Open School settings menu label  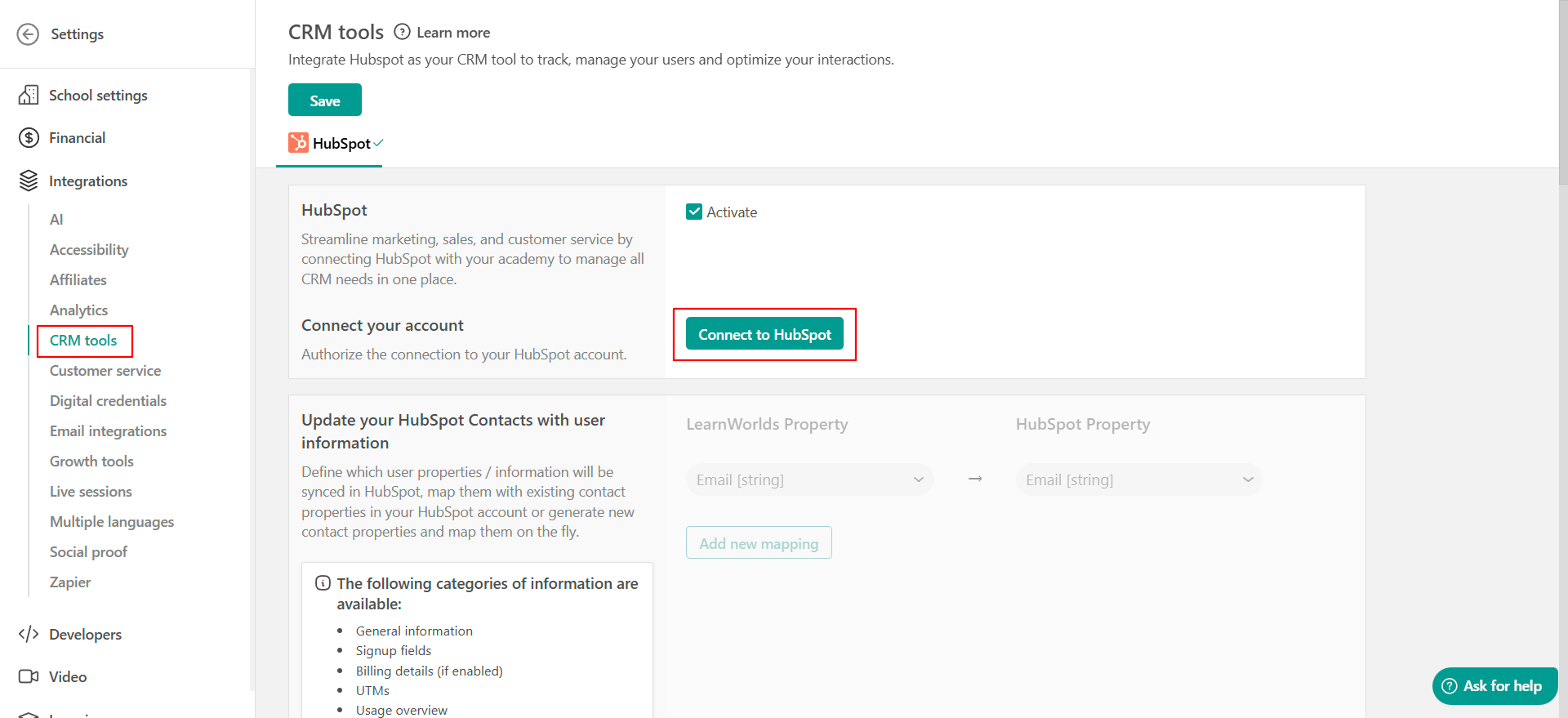(x=98, y=96)
